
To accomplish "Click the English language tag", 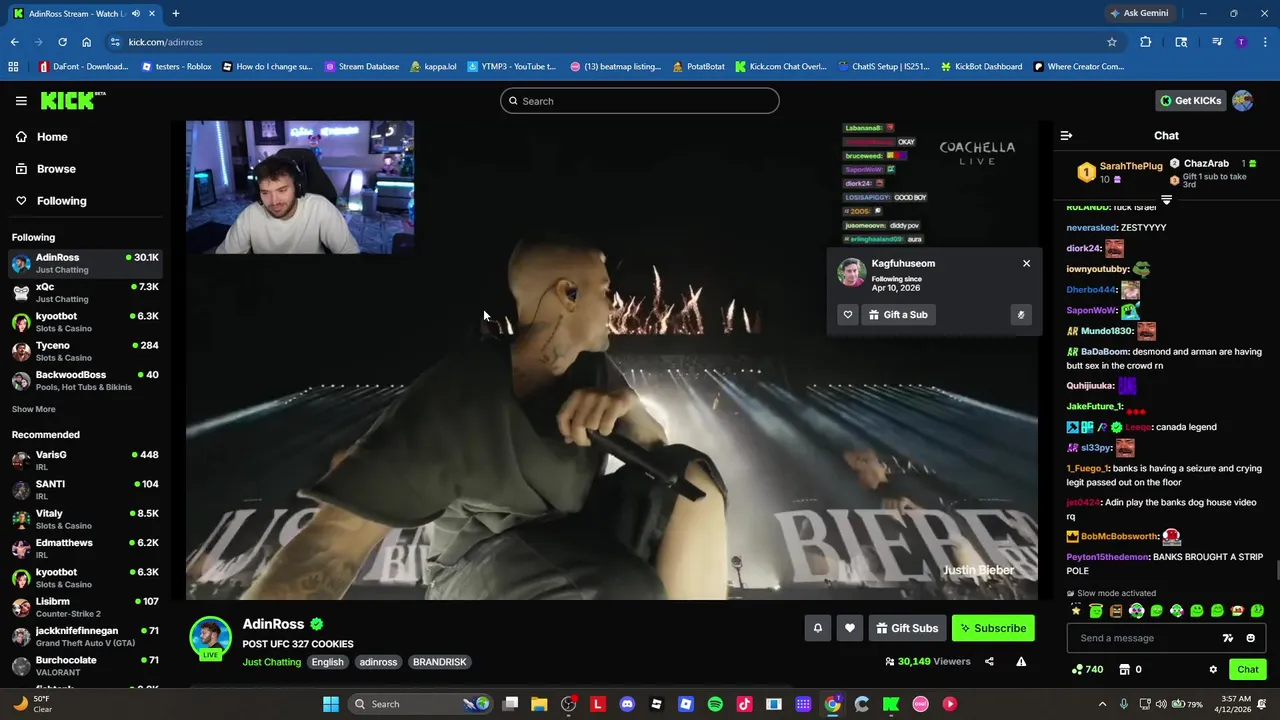I will (327, 662).
